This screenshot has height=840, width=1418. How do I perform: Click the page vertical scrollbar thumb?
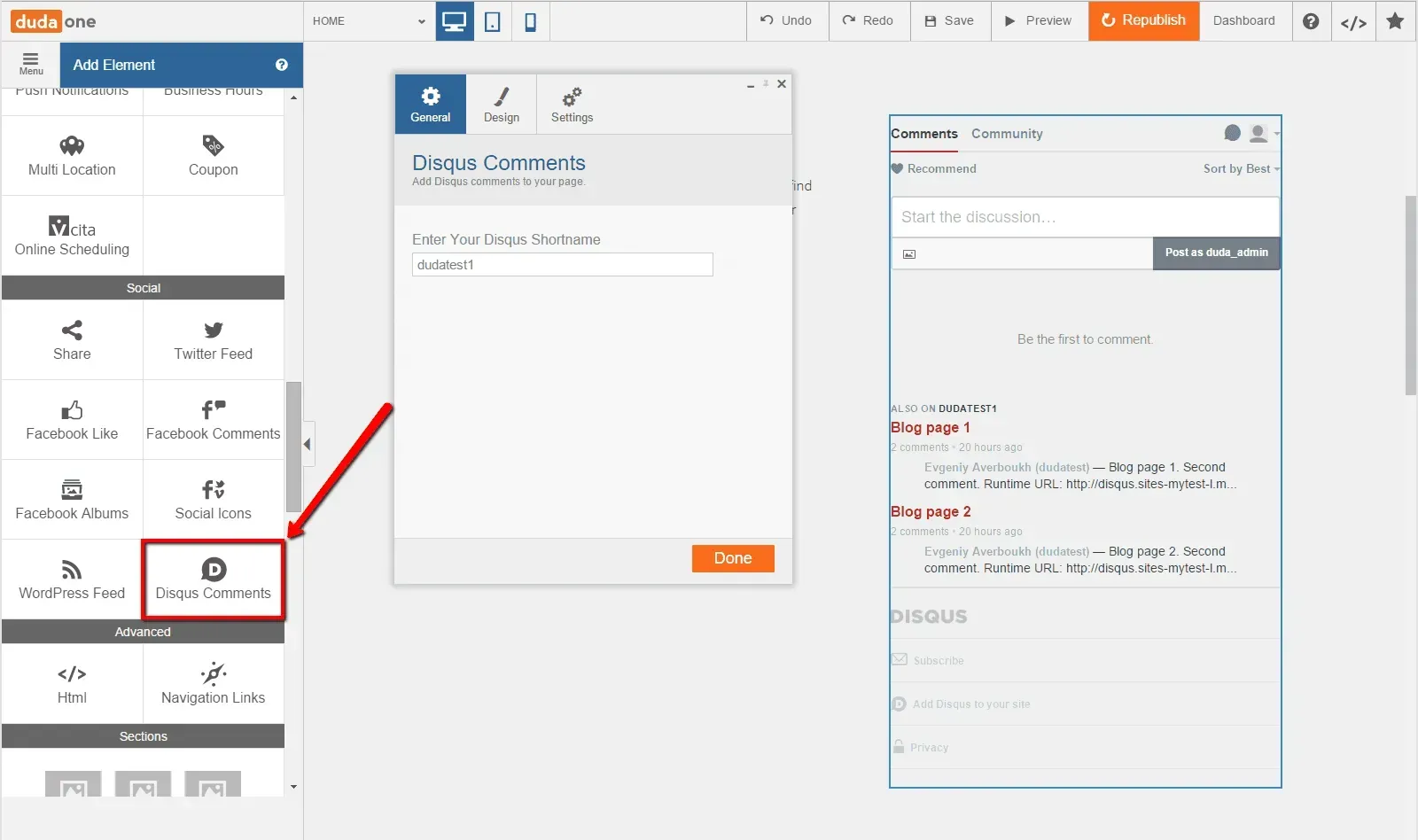[1411, 295]
